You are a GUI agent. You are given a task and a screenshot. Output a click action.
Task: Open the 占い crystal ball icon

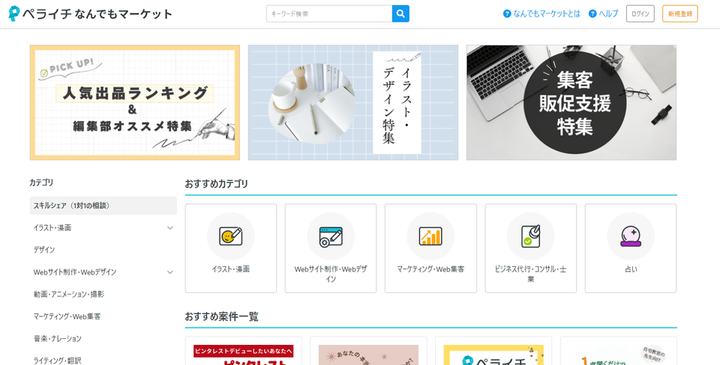pyautogui.click(x=630, y=236)
